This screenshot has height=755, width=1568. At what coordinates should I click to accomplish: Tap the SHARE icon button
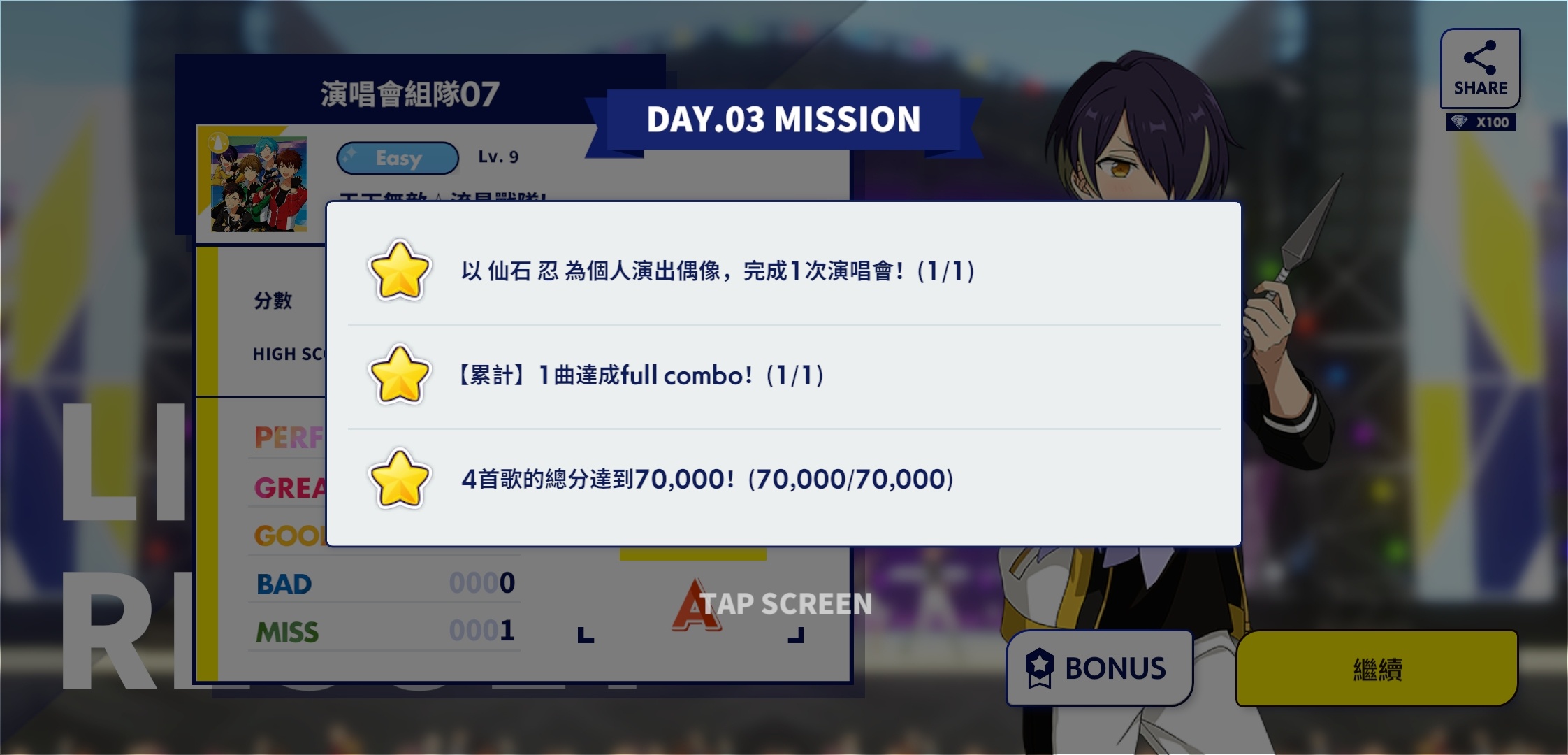(x=1480, y=69)
